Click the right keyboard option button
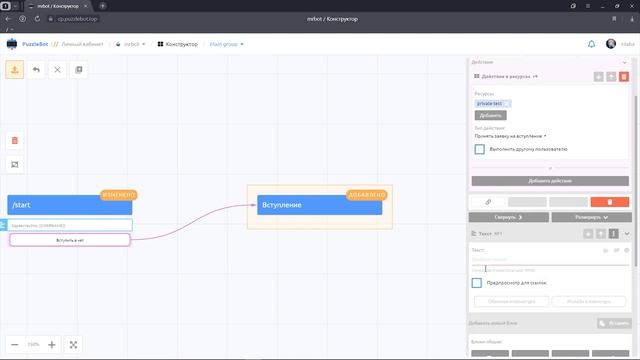This screenshot has width=640, height=360. [589, 302]
